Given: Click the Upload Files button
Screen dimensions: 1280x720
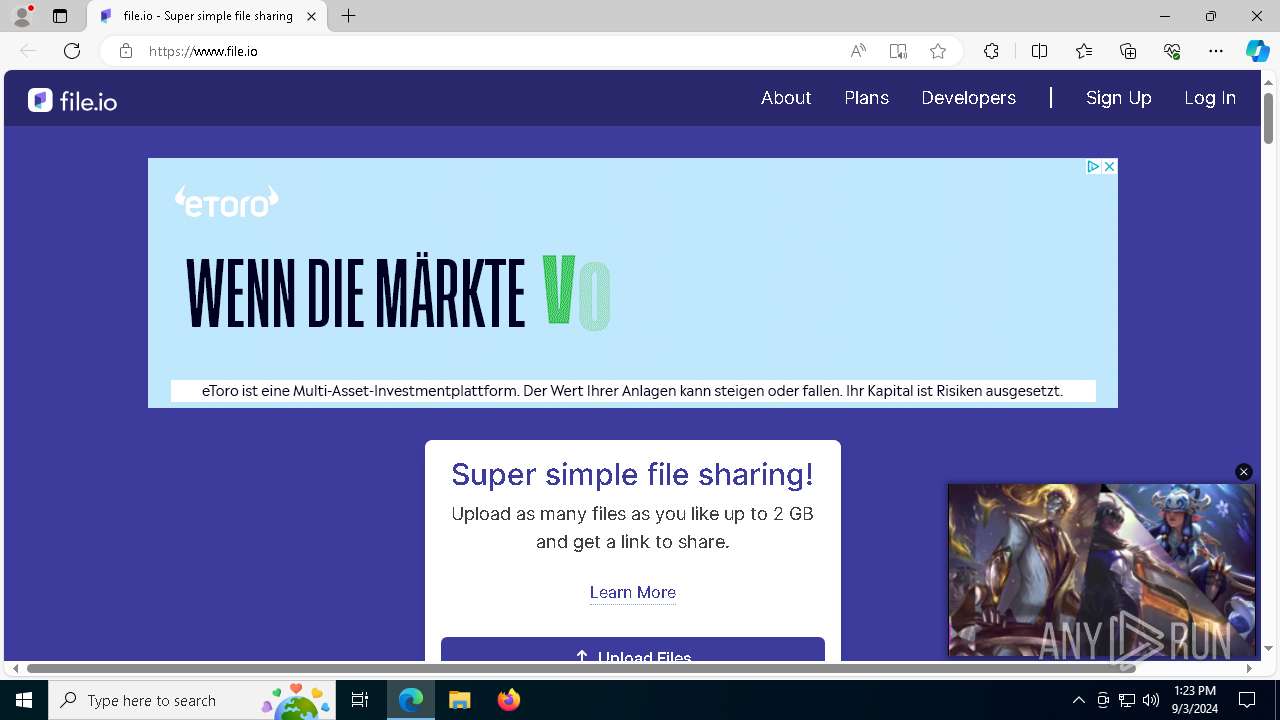Looking at the screenshot, I should click(x=633, y=650).
